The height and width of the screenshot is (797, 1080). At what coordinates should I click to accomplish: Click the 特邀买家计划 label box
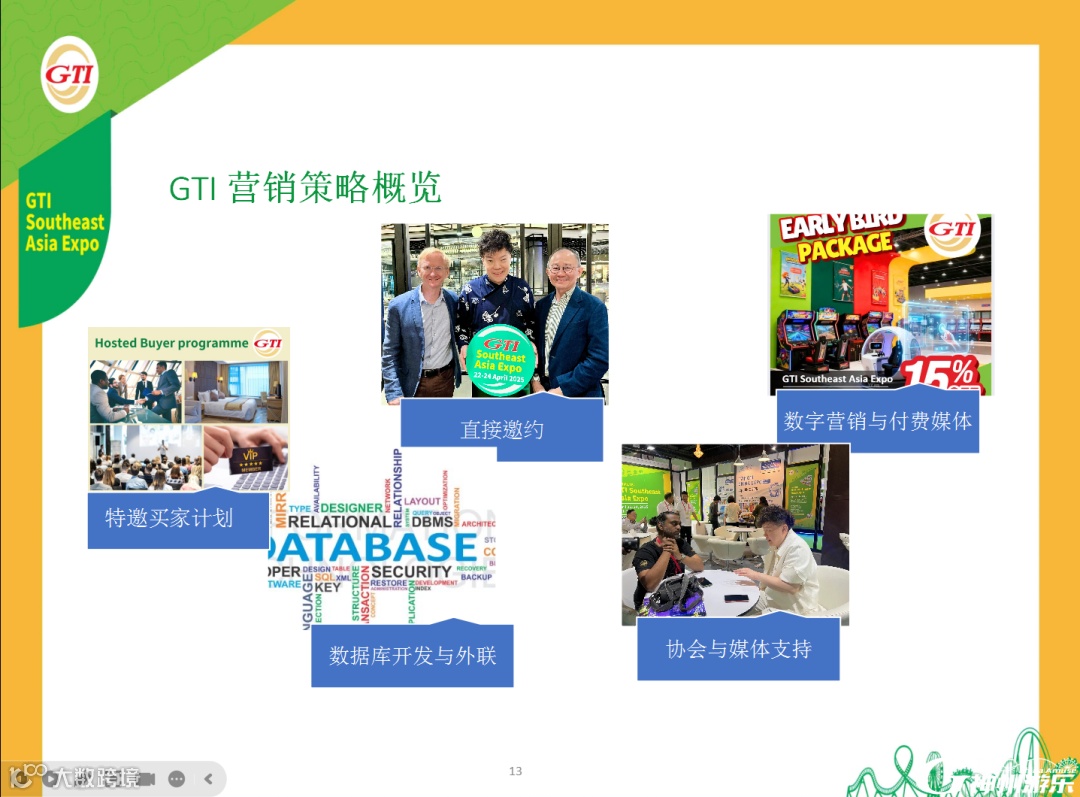point(178,519)
